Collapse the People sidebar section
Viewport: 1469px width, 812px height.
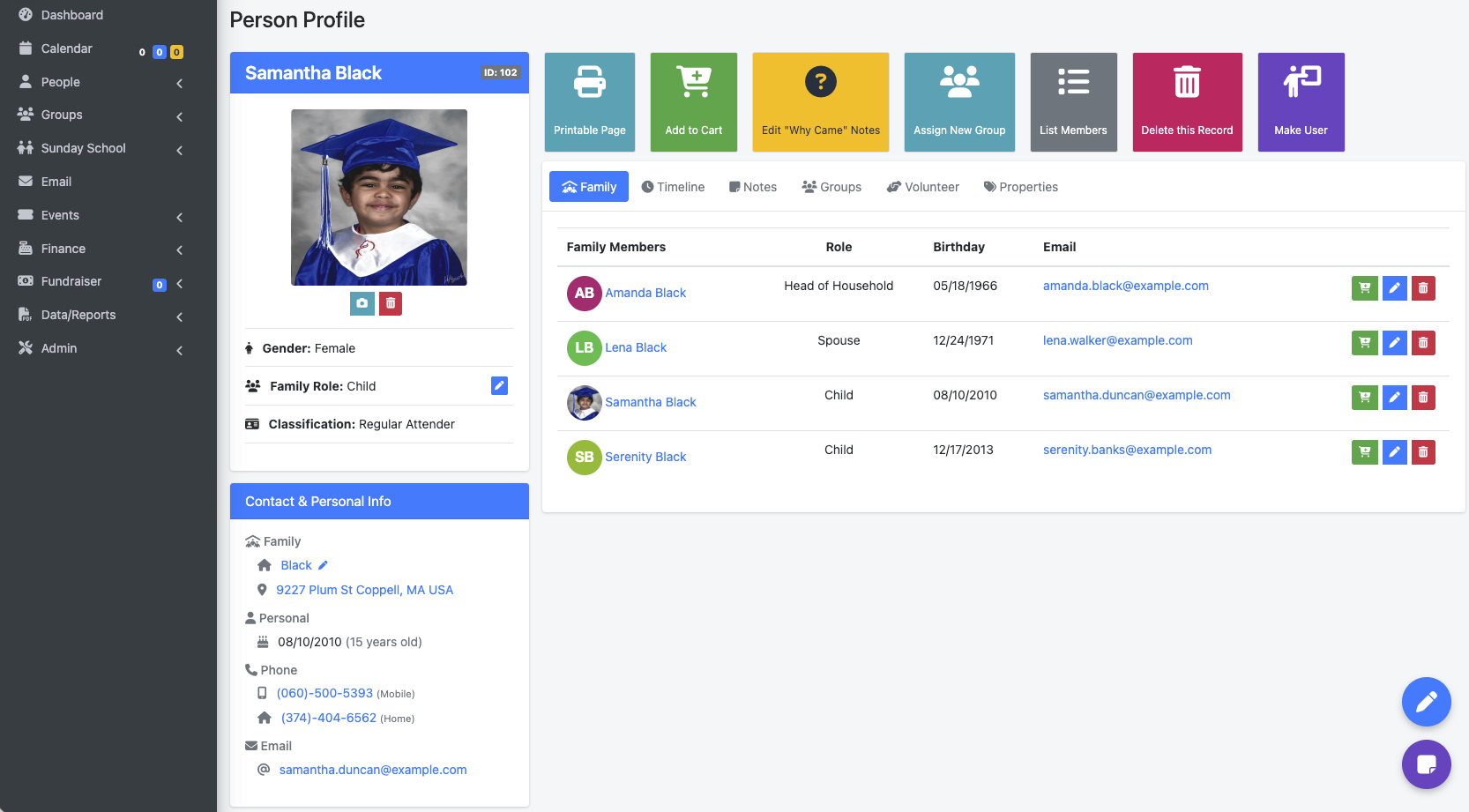click(179, 82)
